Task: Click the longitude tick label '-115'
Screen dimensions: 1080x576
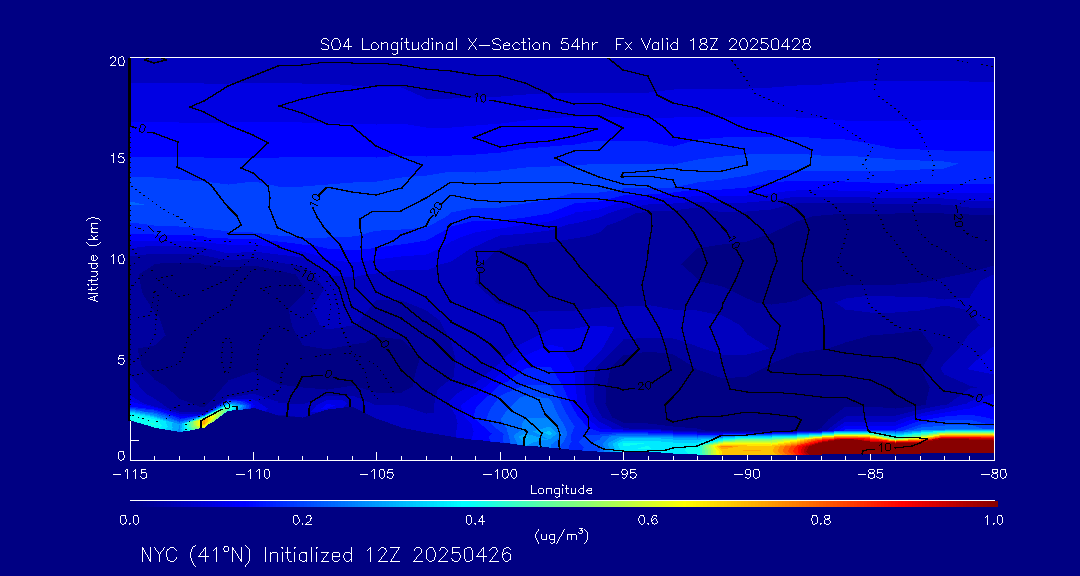Action: (130, 475)
